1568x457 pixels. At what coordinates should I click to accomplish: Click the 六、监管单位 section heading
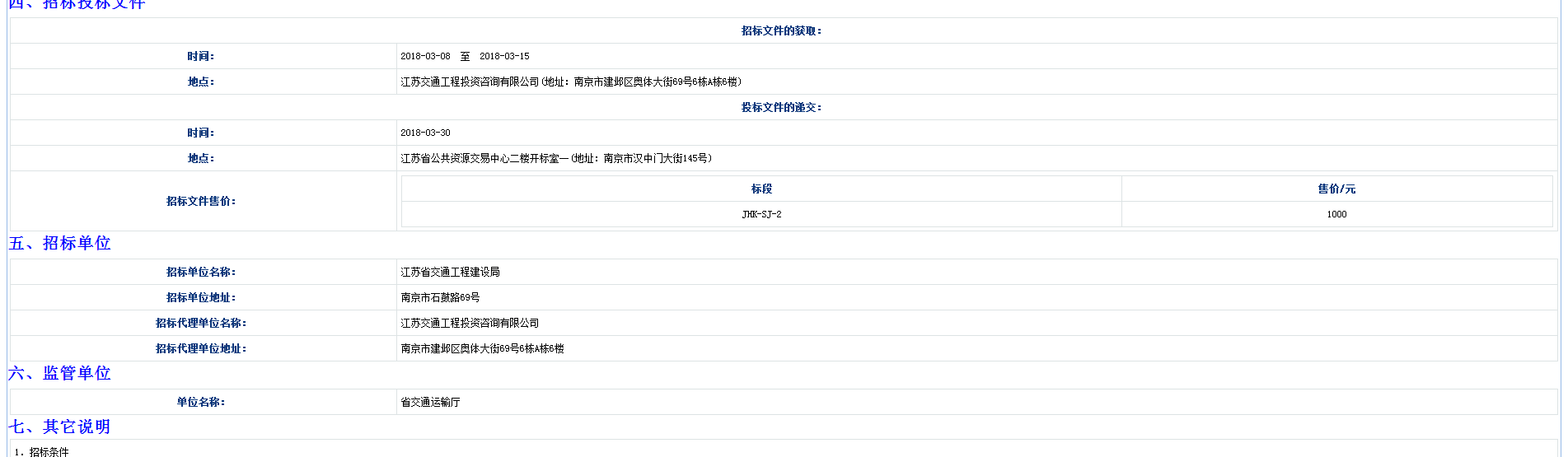tap(59, 374)
